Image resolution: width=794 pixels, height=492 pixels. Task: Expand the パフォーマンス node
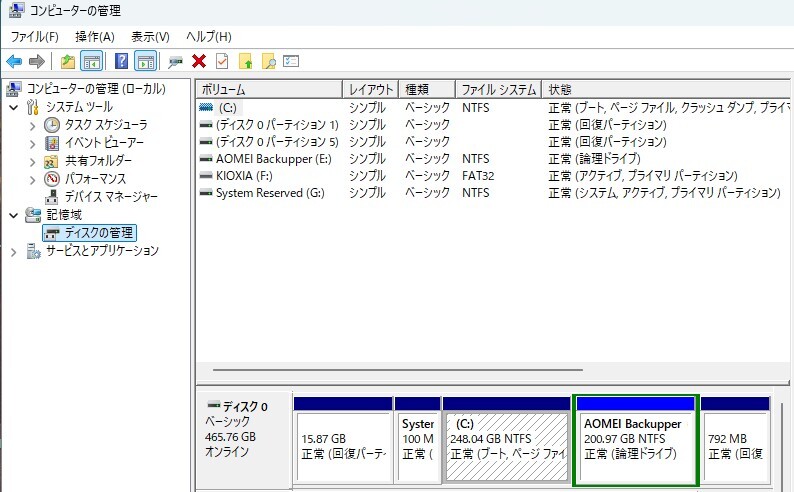[32, 180]
